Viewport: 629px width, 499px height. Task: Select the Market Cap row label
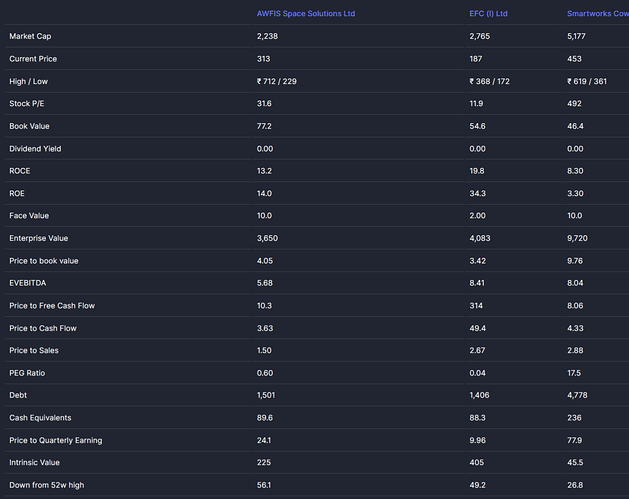tap(30, 36)
